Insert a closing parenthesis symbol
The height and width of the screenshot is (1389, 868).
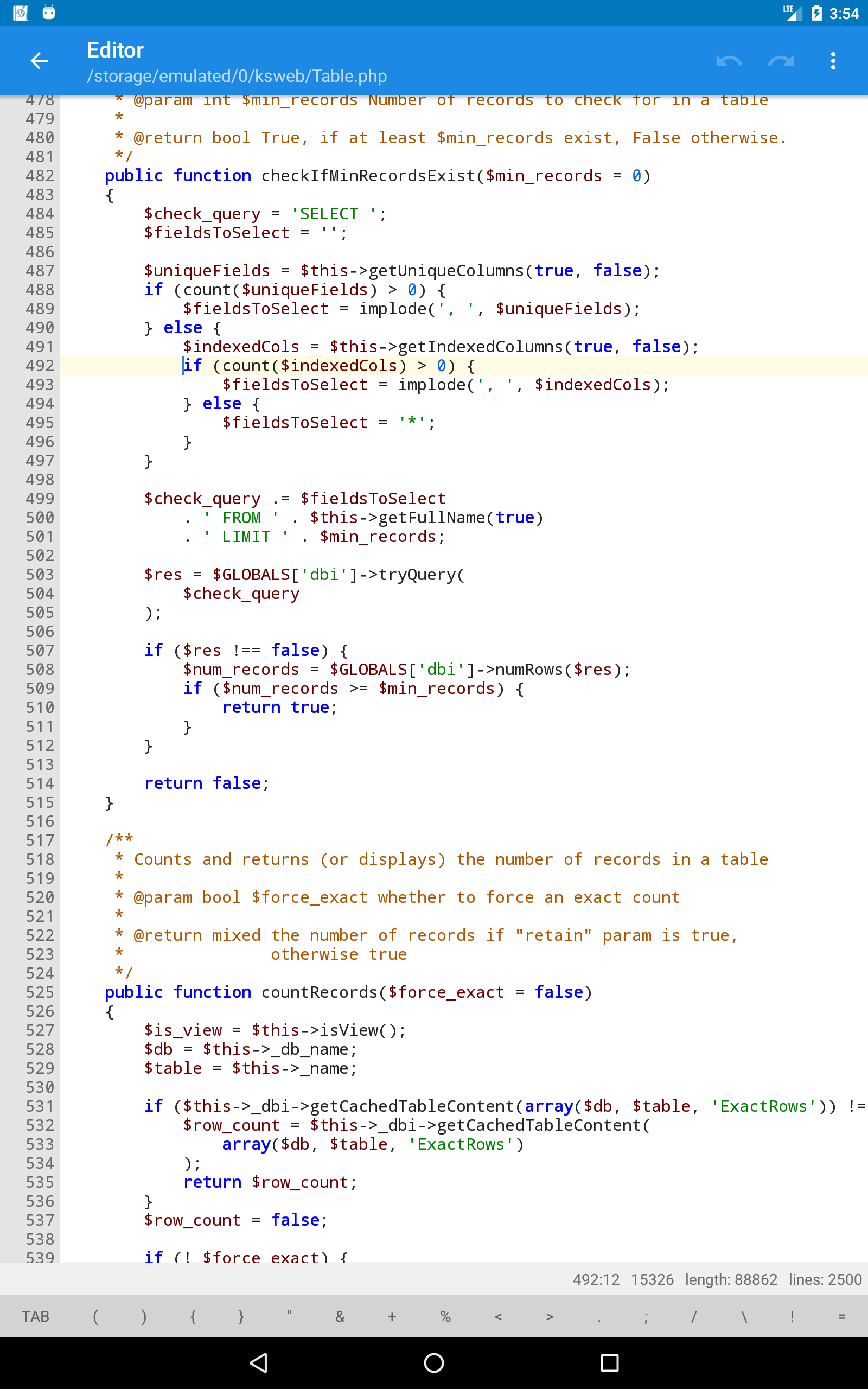(144, 1316)
